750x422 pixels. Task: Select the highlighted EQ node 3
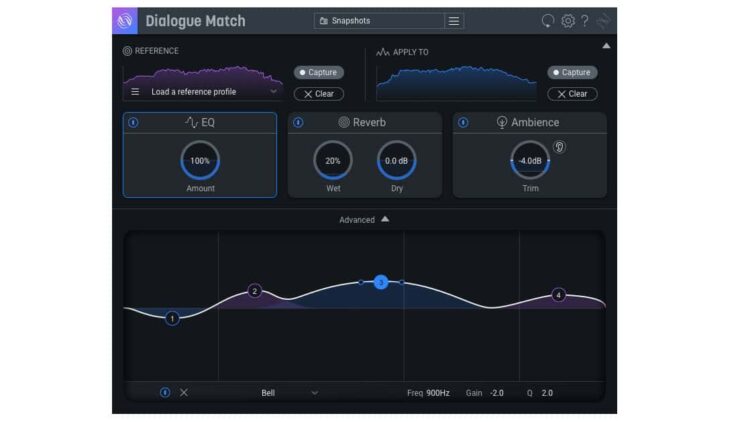click(381, 282)
